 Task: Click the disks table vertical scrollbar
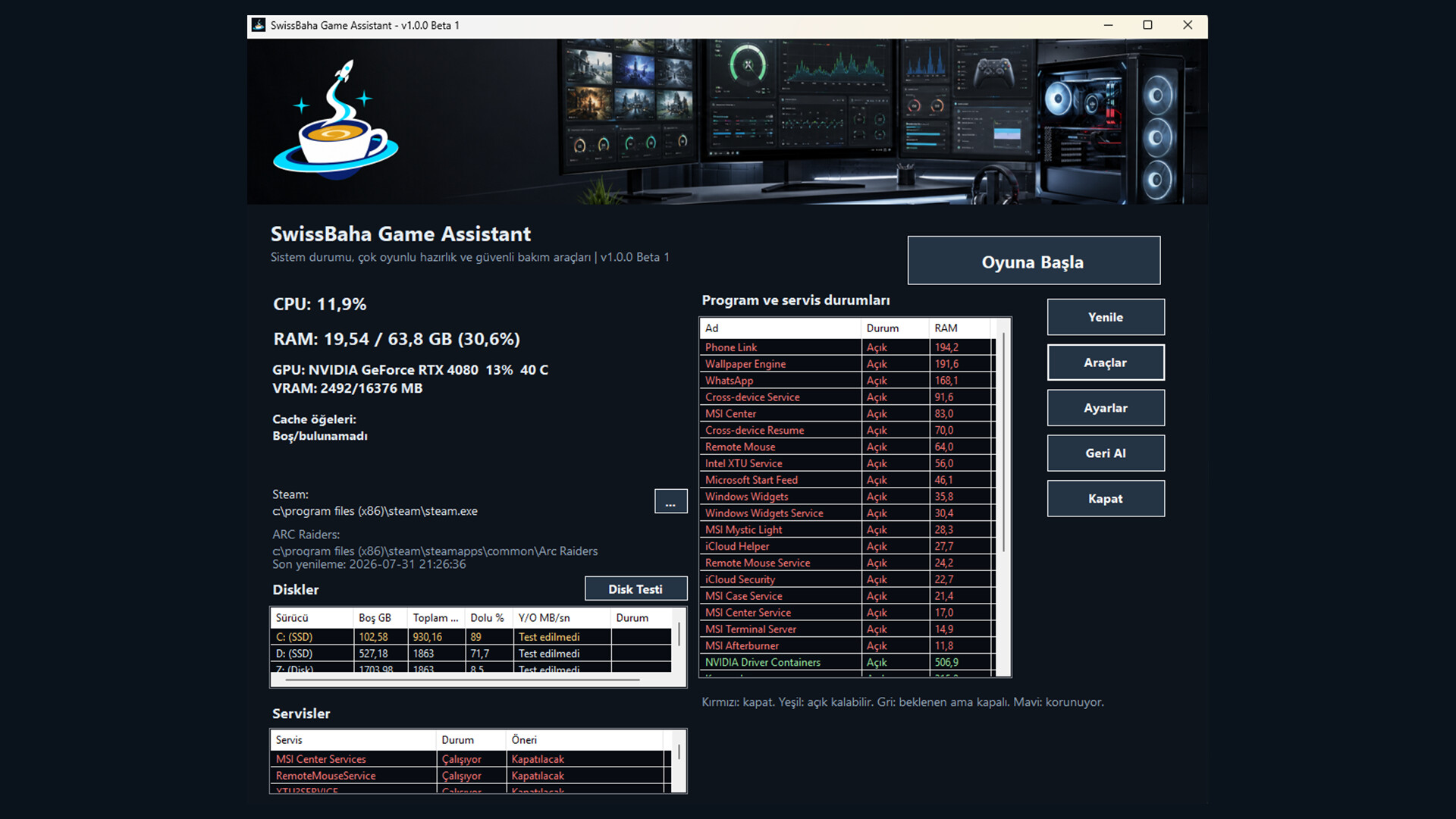pos(679,634)
